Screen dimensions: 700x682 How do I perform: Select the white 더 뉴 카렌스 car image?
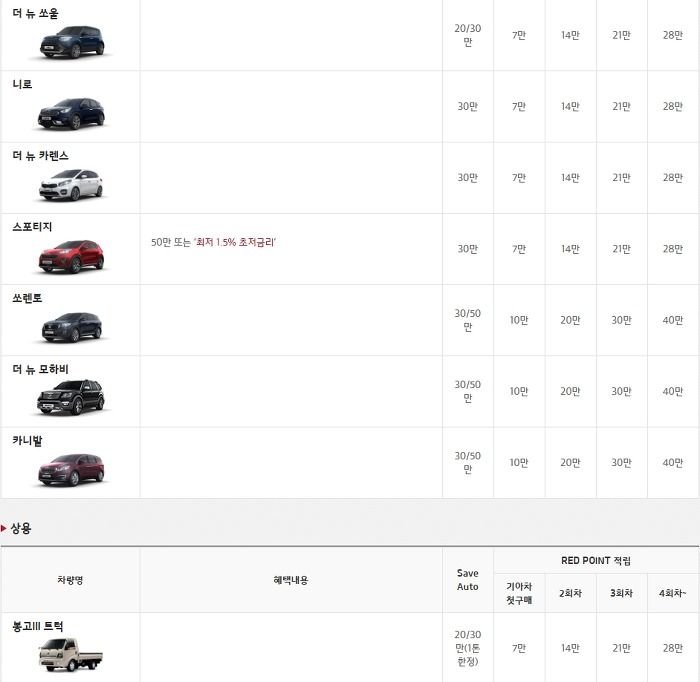tap(71, 185)
